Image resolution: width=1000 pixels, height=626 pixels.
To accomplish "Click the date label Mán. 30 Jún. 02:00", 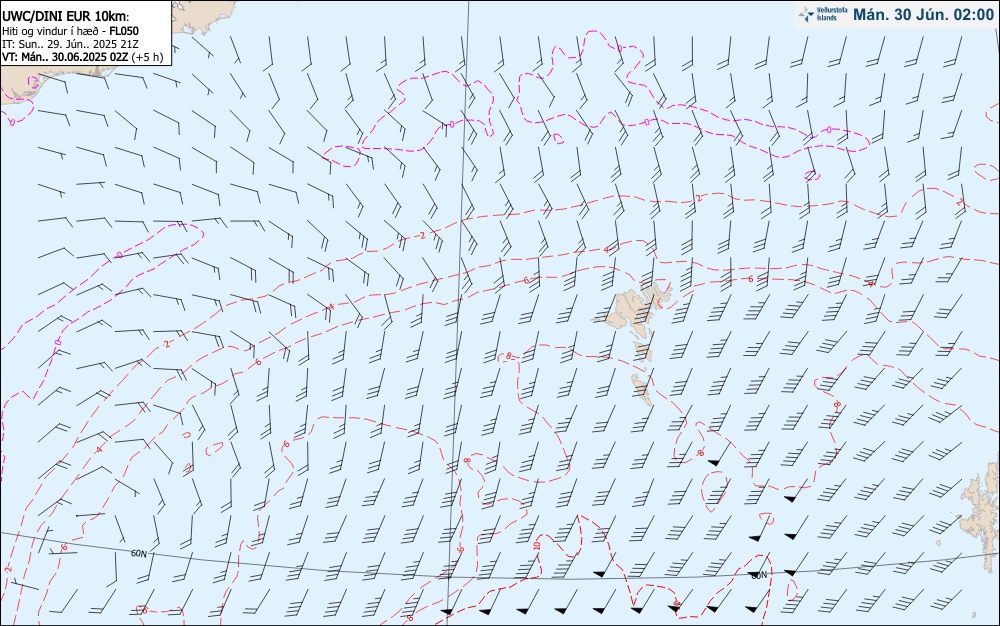I will click(x=923, y=14).
